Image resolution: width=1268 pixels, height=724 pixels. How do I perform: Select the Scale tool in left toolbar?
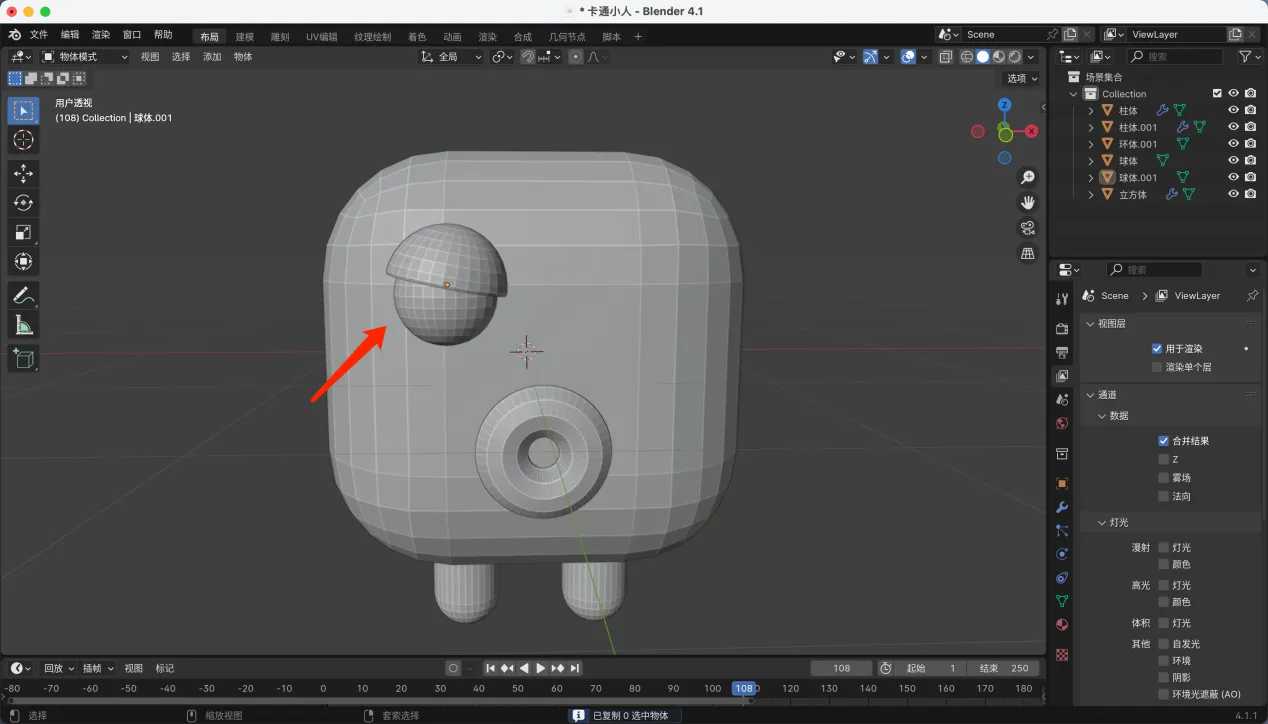tap(23, 232)
